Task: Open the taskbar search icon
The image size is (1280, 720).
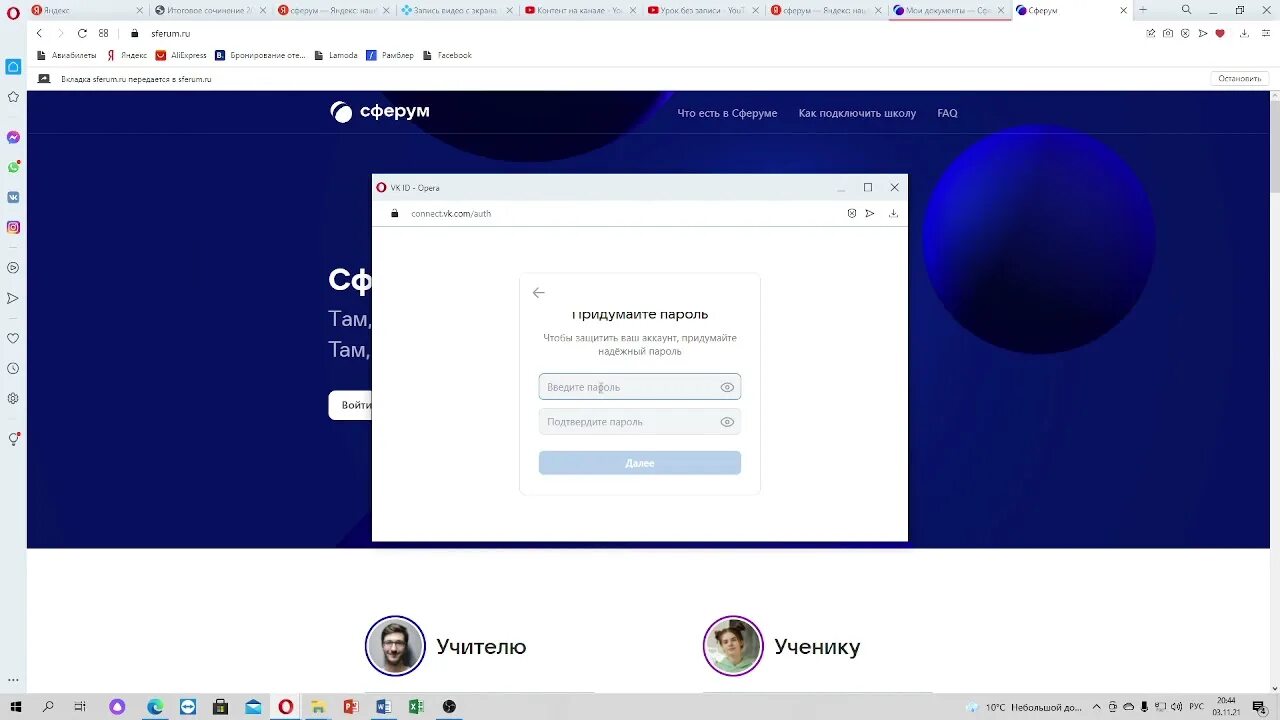Action: [48, 706]
